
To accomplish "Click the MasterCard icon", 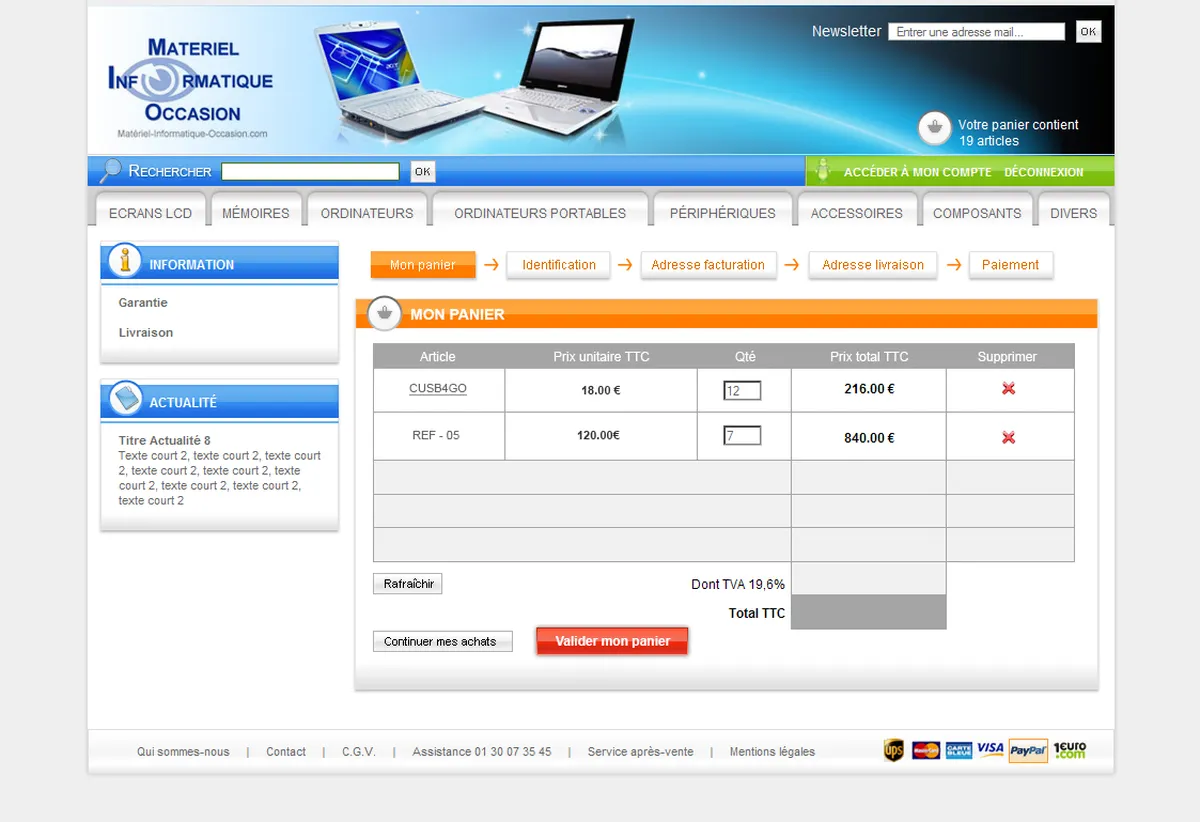I will (x=925, y=750).
